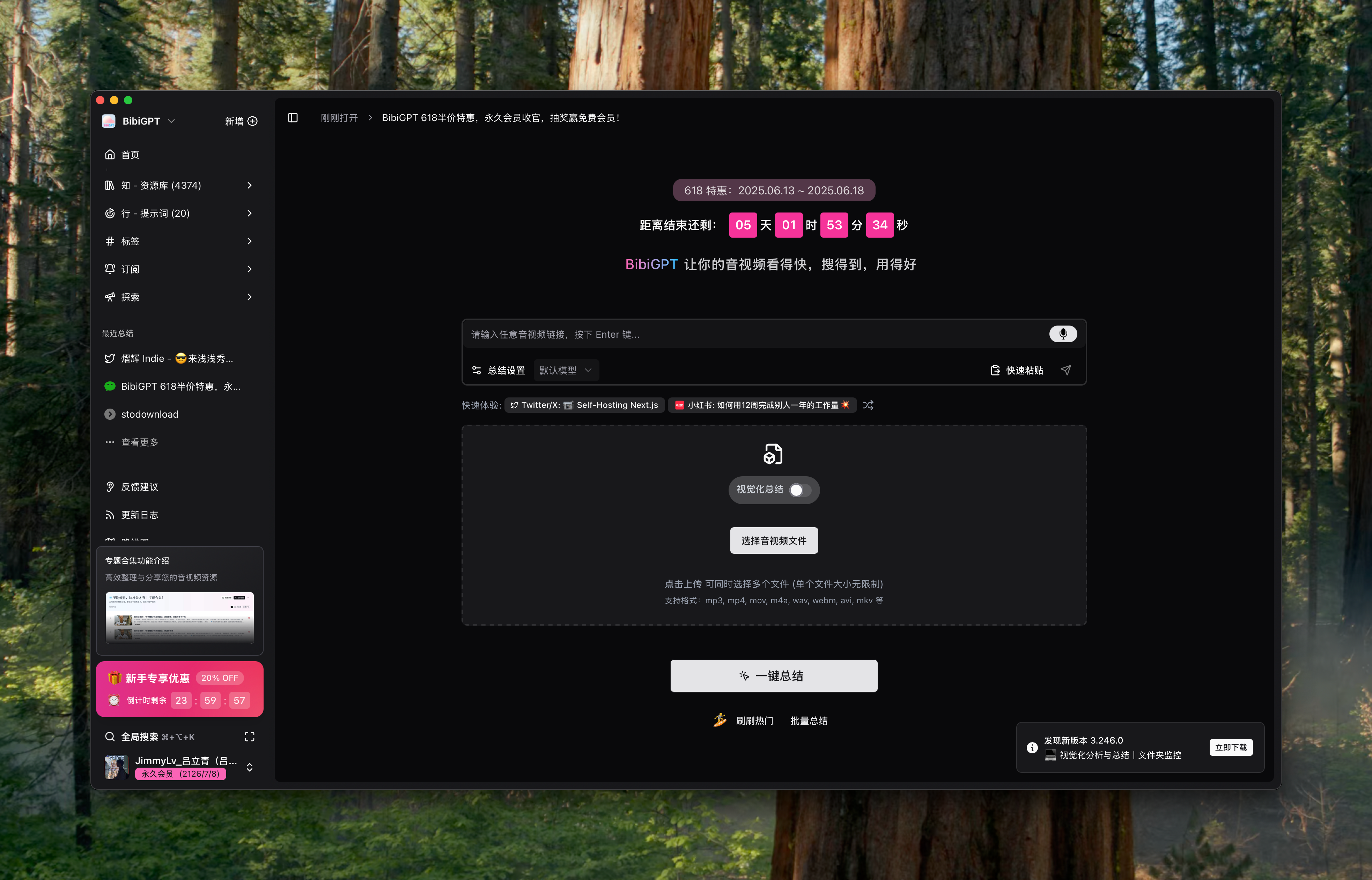
Task: Click the 永久会员 (2126/7/8) badge
Action: [180, 774]
